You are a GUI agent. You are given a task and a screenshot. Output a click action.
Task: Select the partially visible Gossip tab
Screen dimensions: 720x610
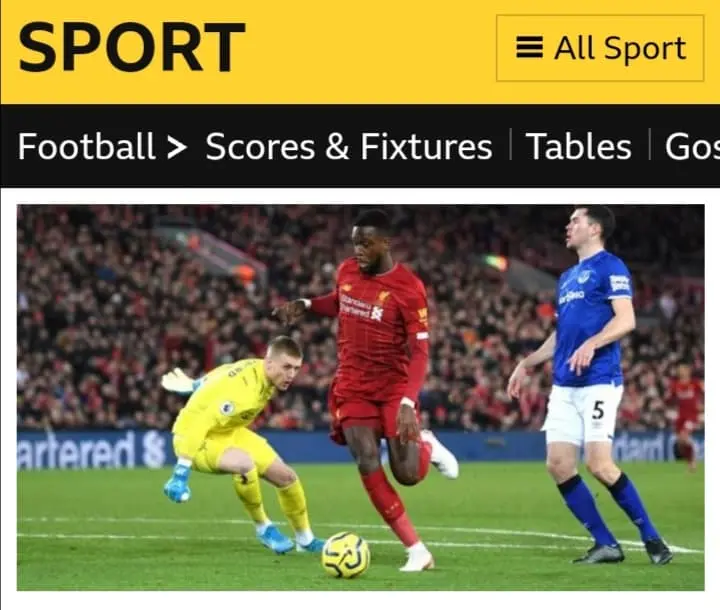(x=692, y=147)
